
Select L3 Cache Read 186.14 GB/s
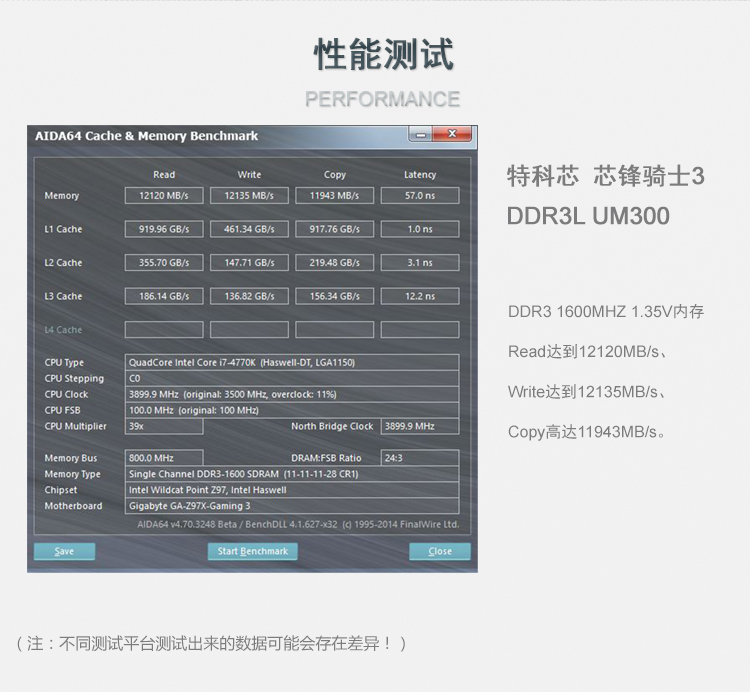tap(164, 296)
